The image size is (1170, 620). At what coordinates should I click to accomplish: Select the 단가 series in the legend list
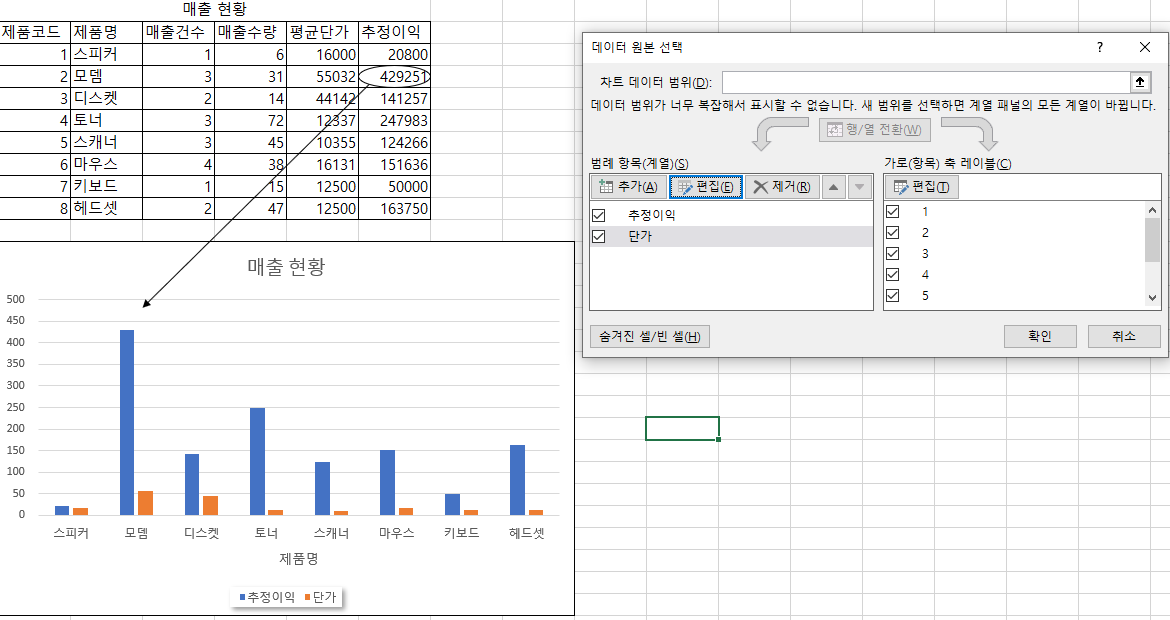click(x=640, y=236)
